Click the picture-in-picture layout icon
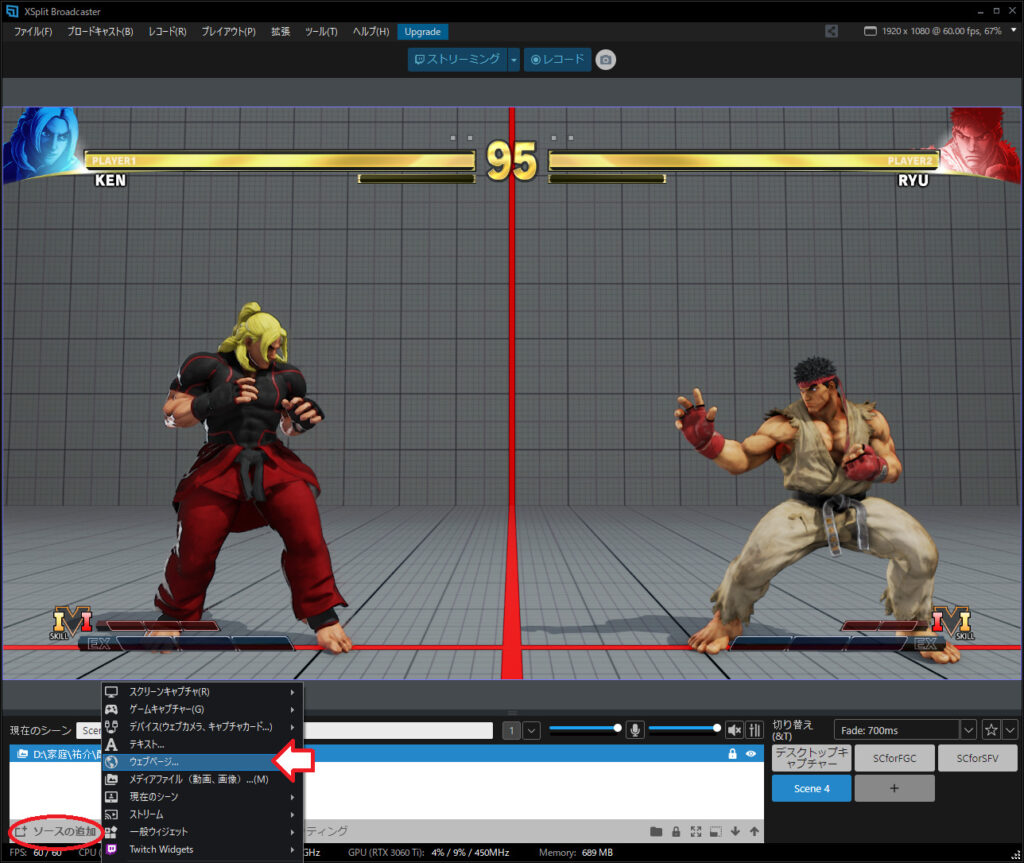The height and width of the screenshot is (863, 1024). pyautogui.click(x=716, y=831)
